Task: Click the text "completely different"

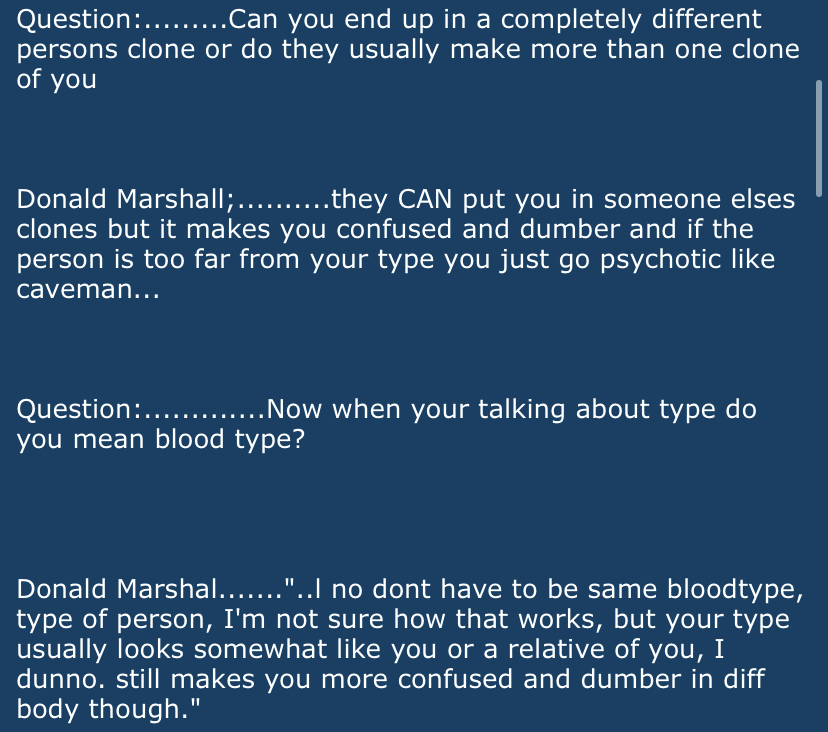Action: point(631,20)
